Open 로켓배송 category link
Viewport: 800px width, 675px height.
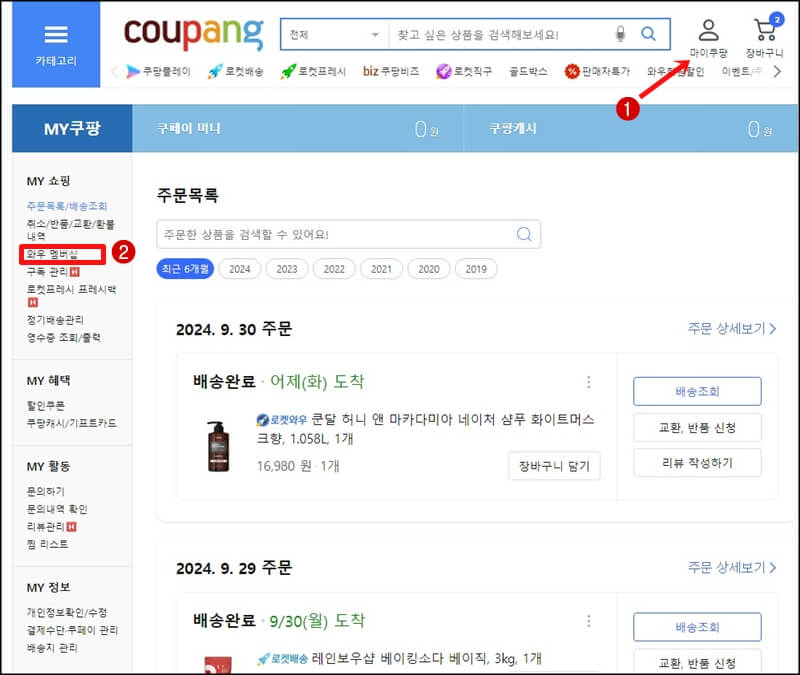(236, 71)
